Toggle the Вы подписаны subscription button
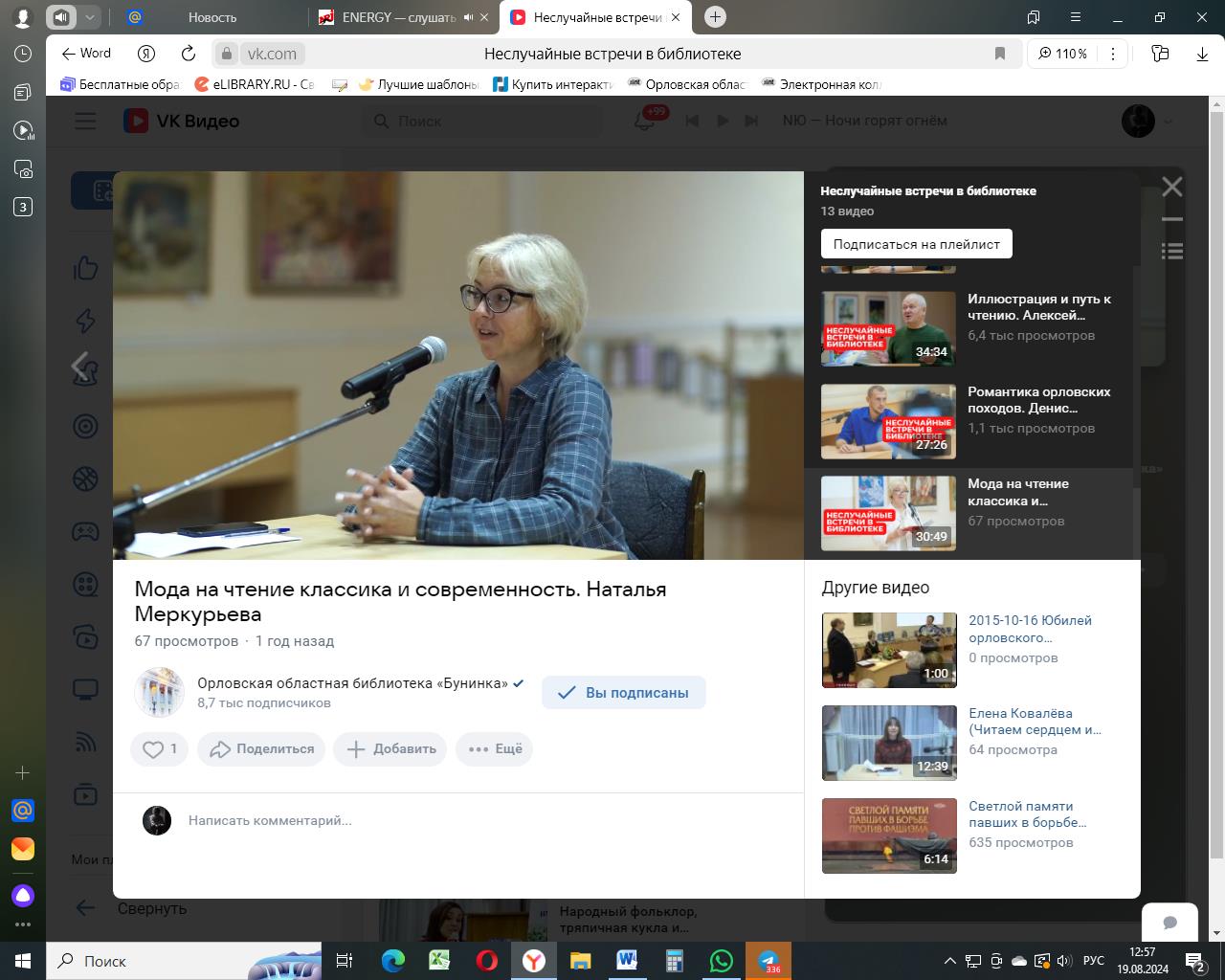Screen dimensions: 1225x980 (x=623, y=693)
